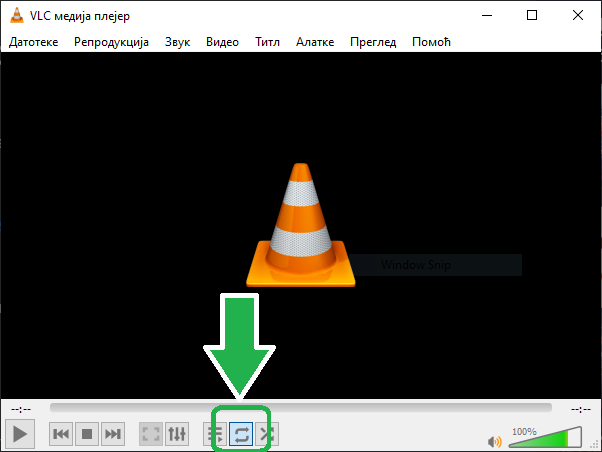The height and width of the screenshot is (452, 602).
Task: Toggle the loop repeat mode
Action: click(x=241, y=434)
